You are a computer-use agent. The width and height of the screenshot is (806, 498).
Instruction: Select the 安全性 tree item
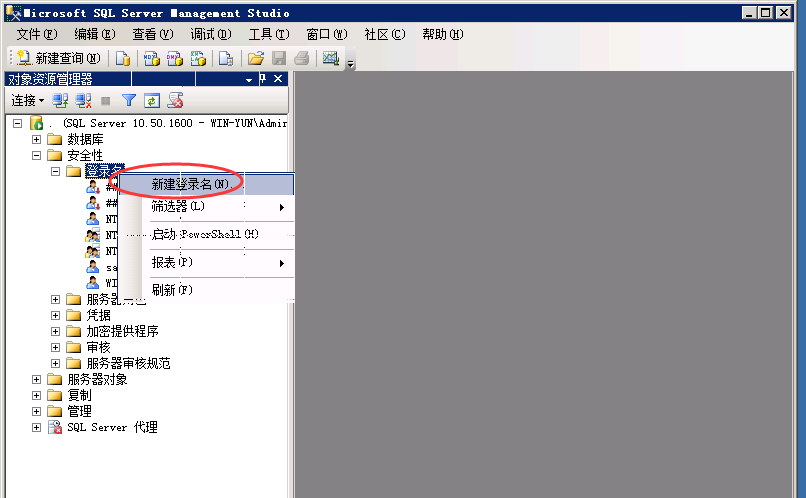click(85, 155)
